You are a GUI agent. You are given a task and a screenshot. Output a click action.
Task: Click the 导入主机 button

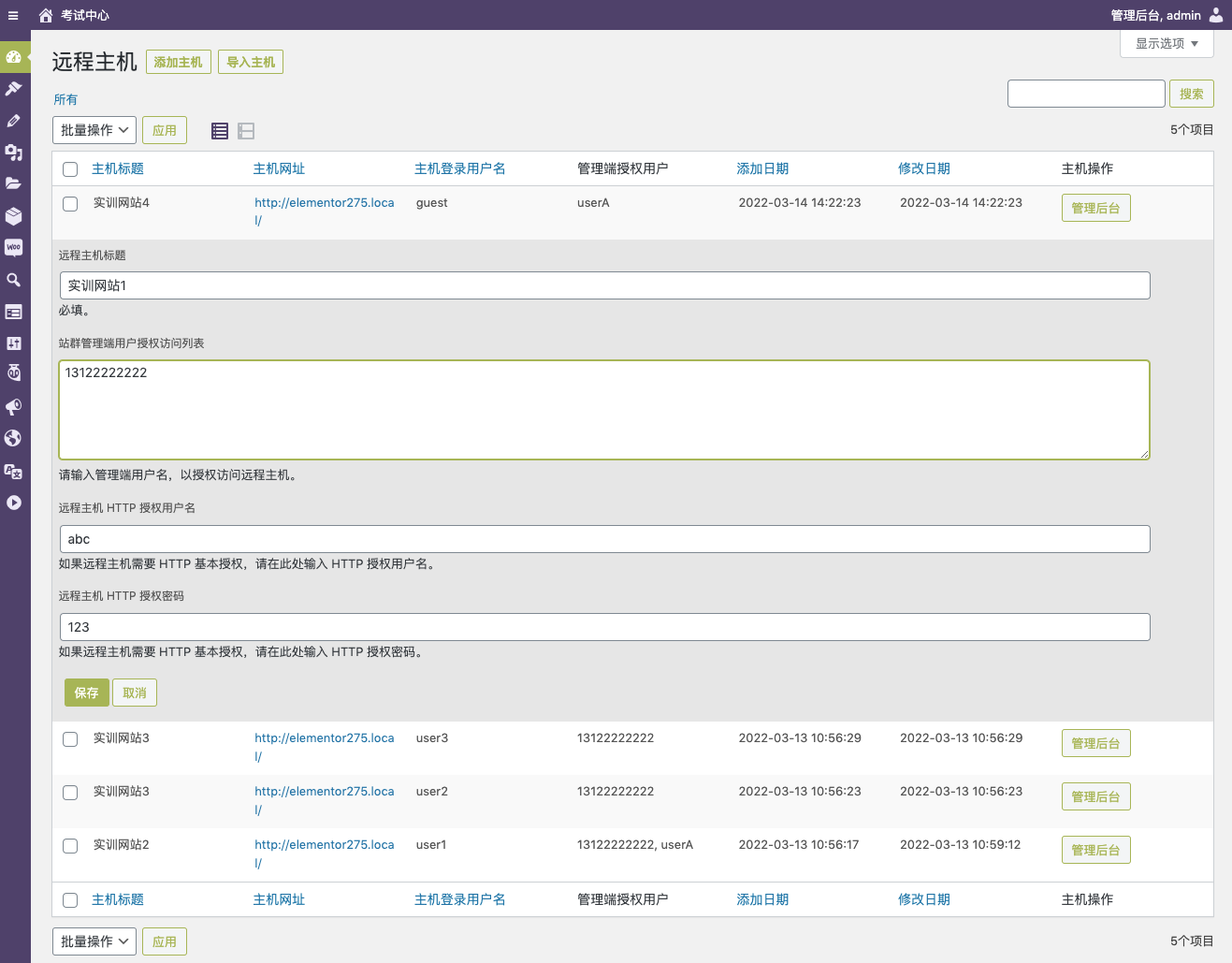(251, 62)
